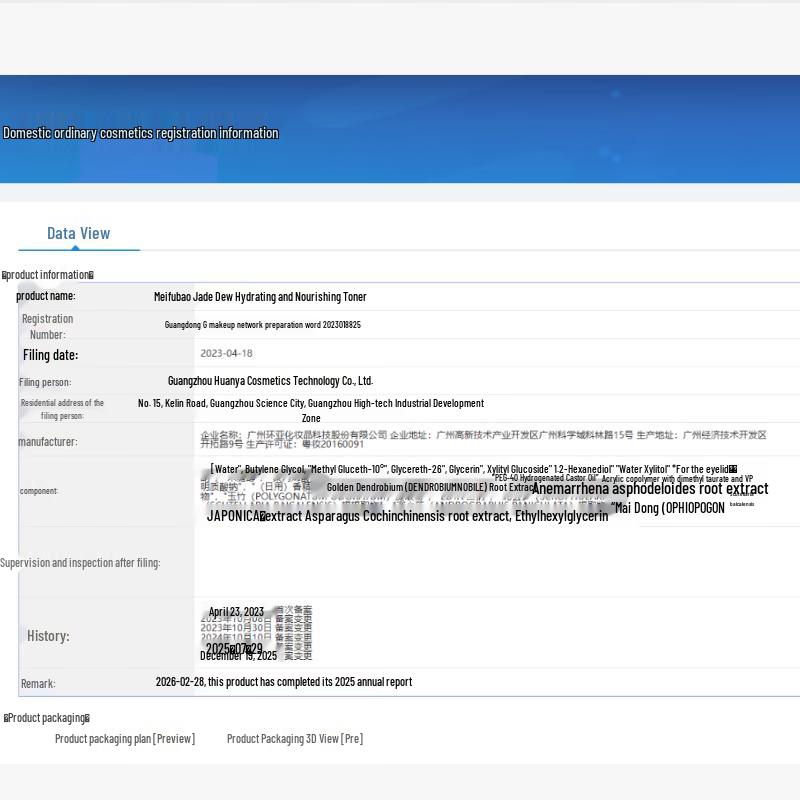Image resolution: width=800 pixels, height=800 pixels.
Task: Click the 'Product packaging' section header
Action: coord(47,718)
